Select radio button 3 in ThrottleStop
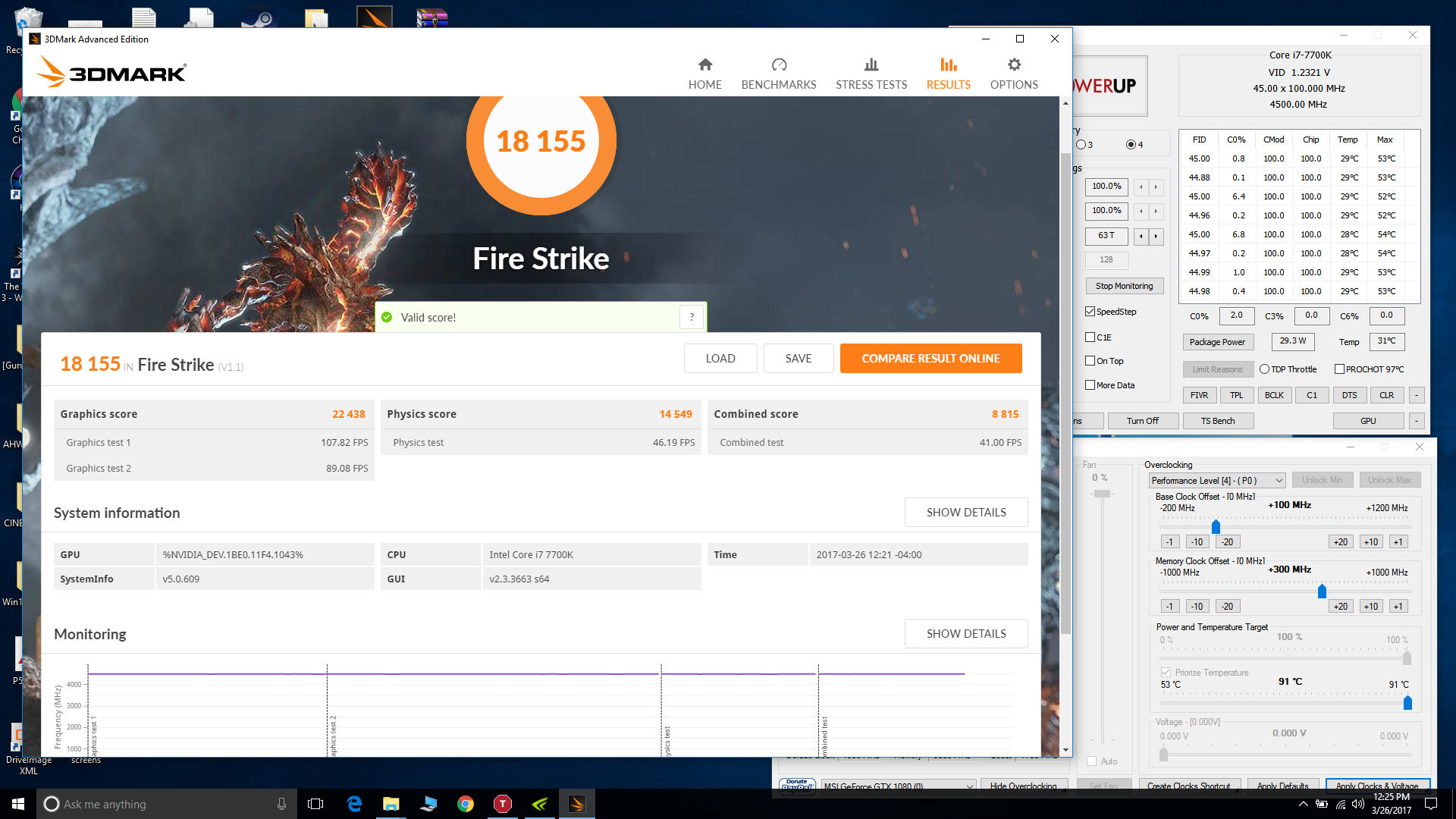Viewport: 1456px width, 819px height. click(x=1081, y=144)
